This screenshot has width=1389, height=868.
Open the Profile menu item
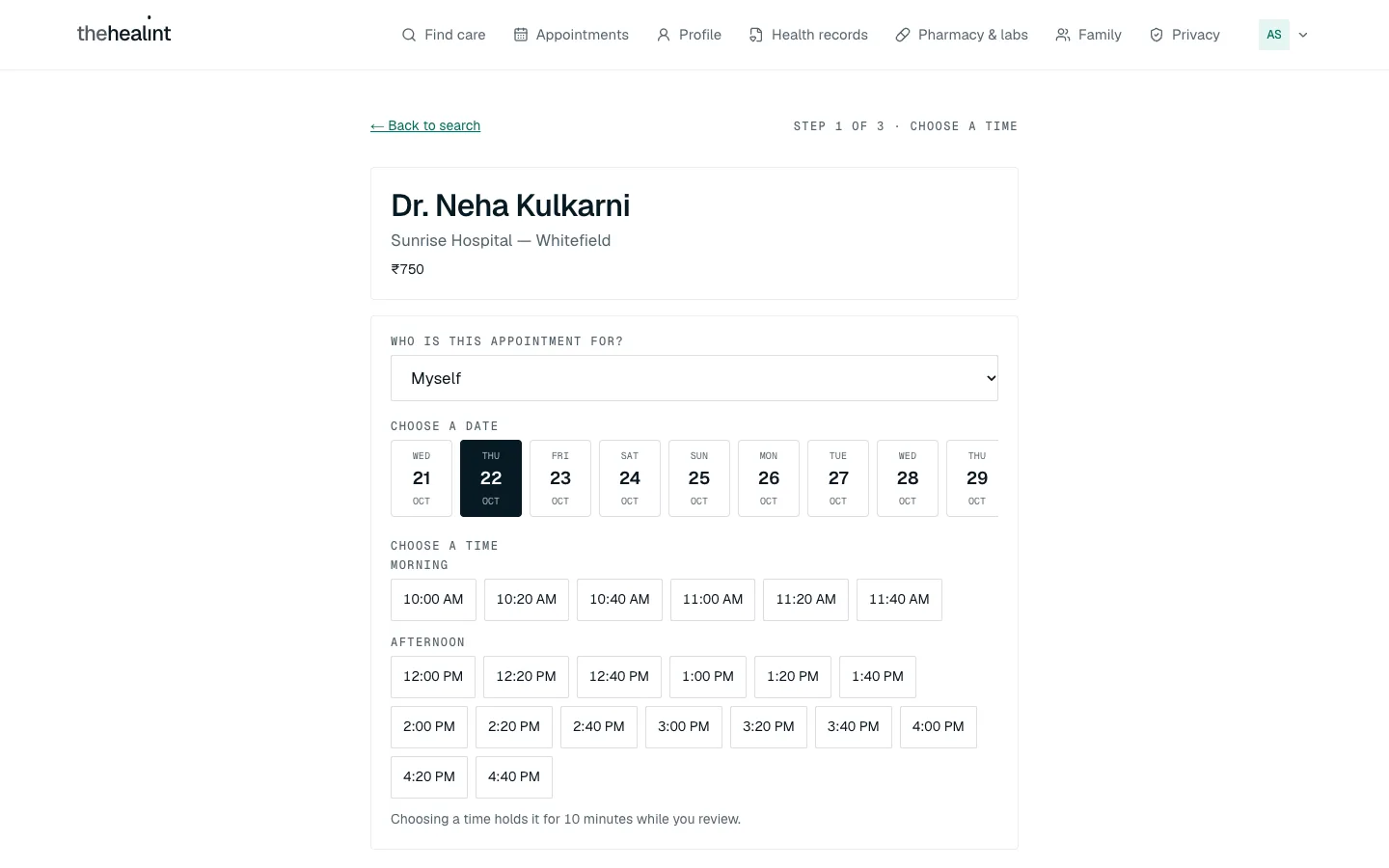[x=689, y=35]
